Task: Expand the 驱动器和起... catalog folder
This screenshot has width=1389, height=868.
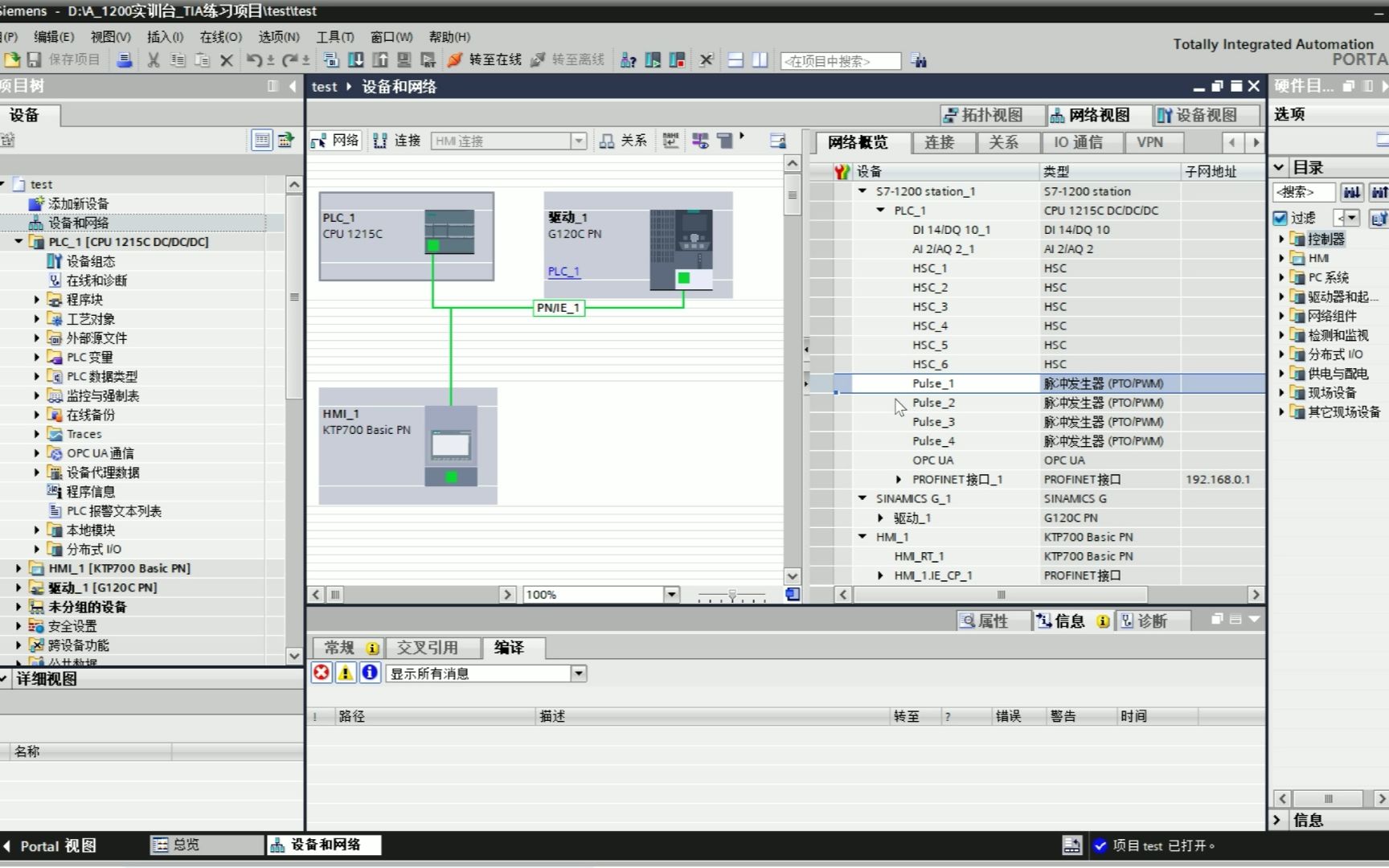Action: 1282,297
